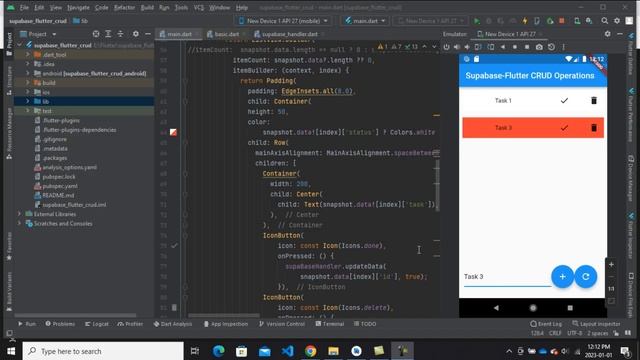
Task: Android home circle button at emulator bottom
Action: 533,308
